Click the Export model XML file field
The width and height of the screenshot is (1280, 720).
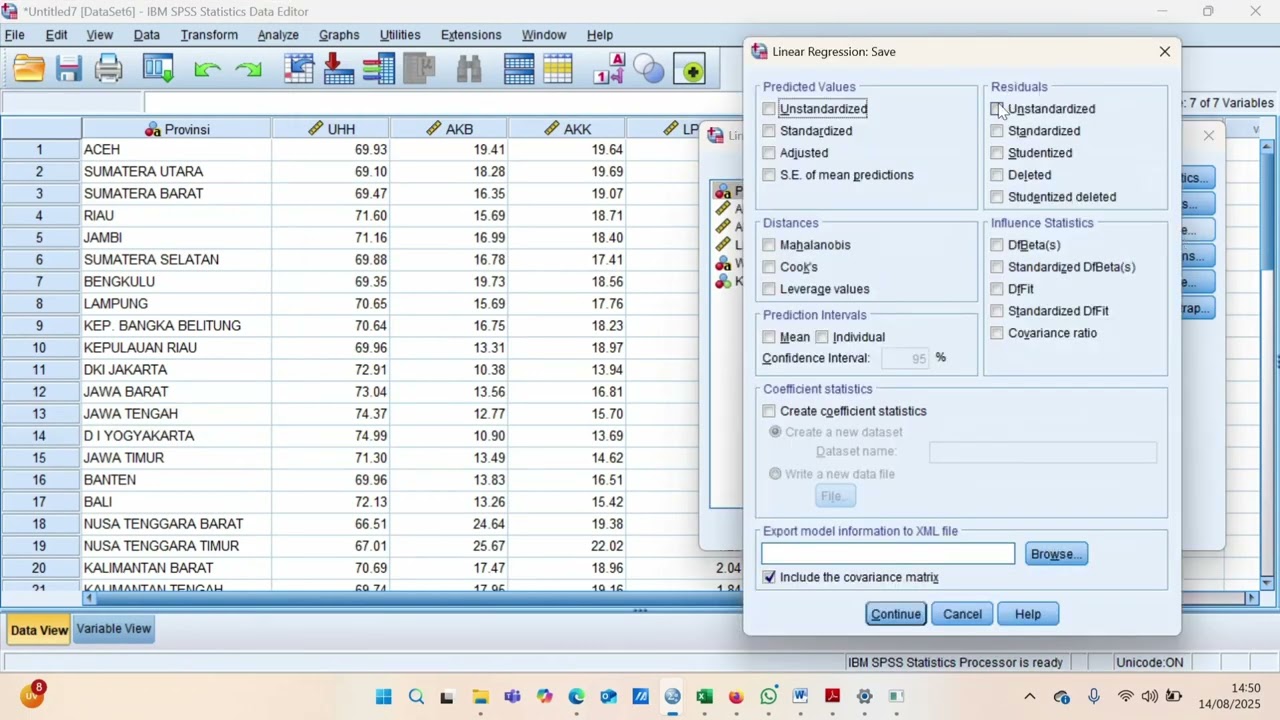[888, 554]
